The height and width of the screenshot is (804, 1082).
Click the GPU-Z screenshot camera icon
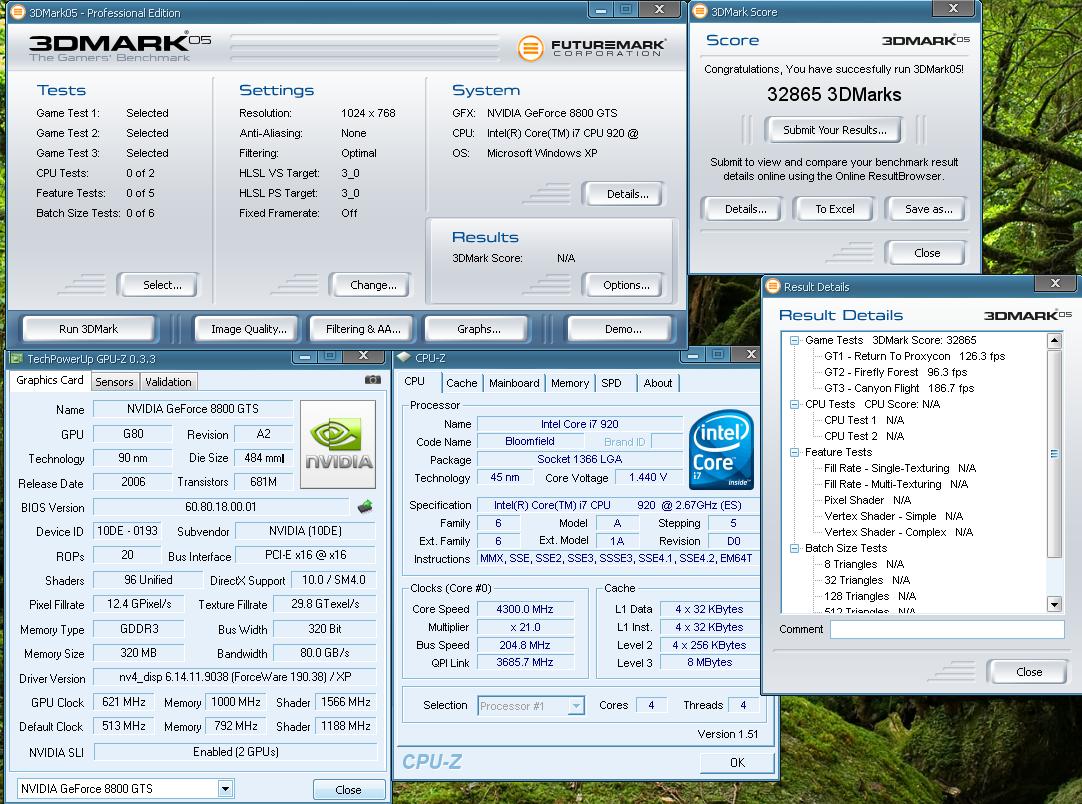tap(373, 380)
